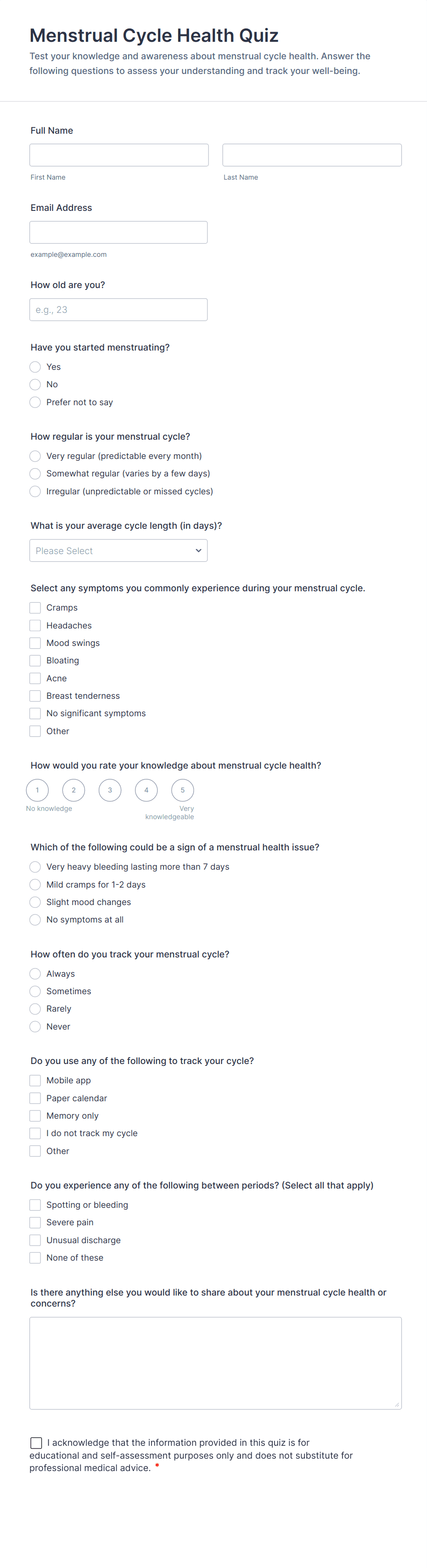
Task: Tick Spotting or bleeding checkbox
Action: pos(35,1205)
